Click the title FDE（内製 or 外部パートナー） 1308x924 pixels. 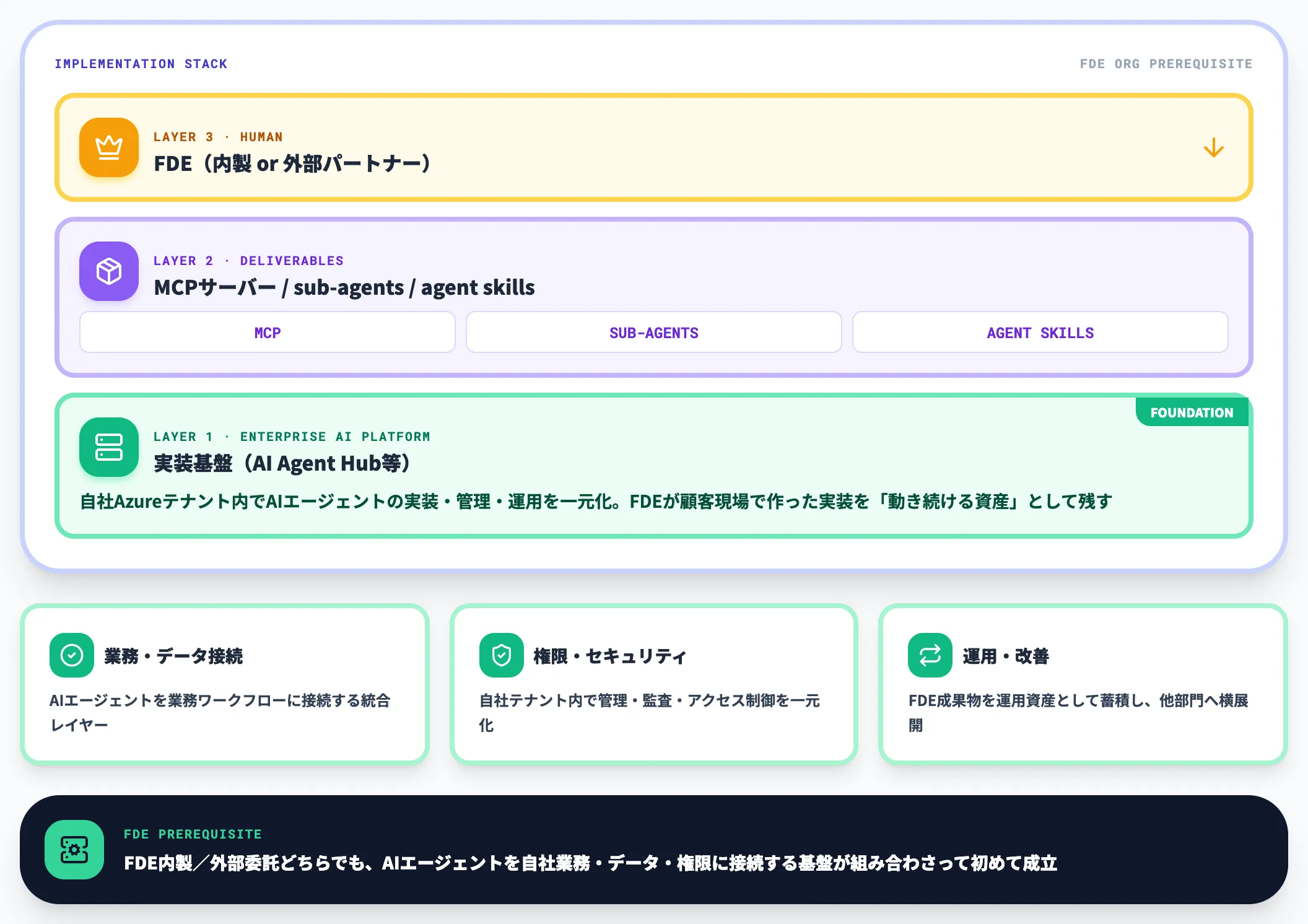coord(292,163)
